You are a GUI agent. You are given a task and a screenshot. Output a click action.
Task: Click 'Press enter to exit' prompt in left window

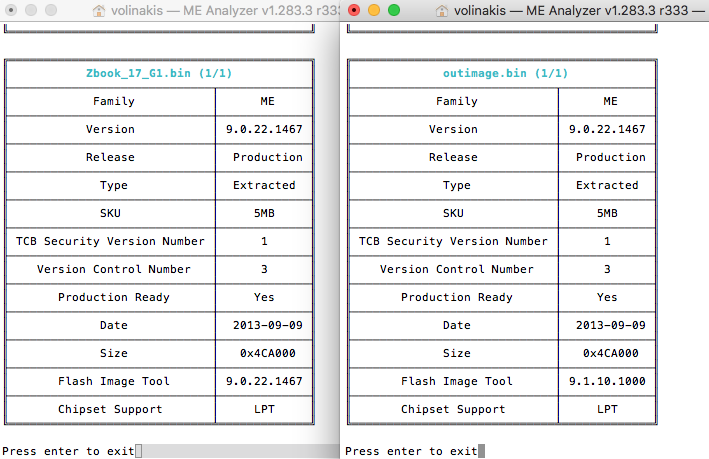(x=68, y=451)
